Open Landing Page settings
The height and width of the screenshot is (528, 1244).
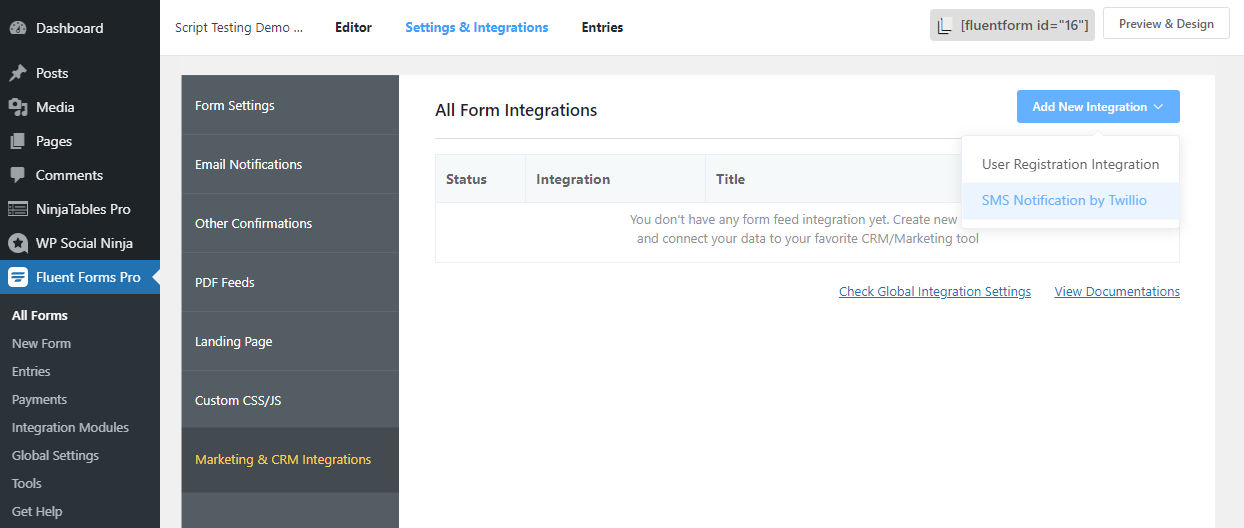290,341
